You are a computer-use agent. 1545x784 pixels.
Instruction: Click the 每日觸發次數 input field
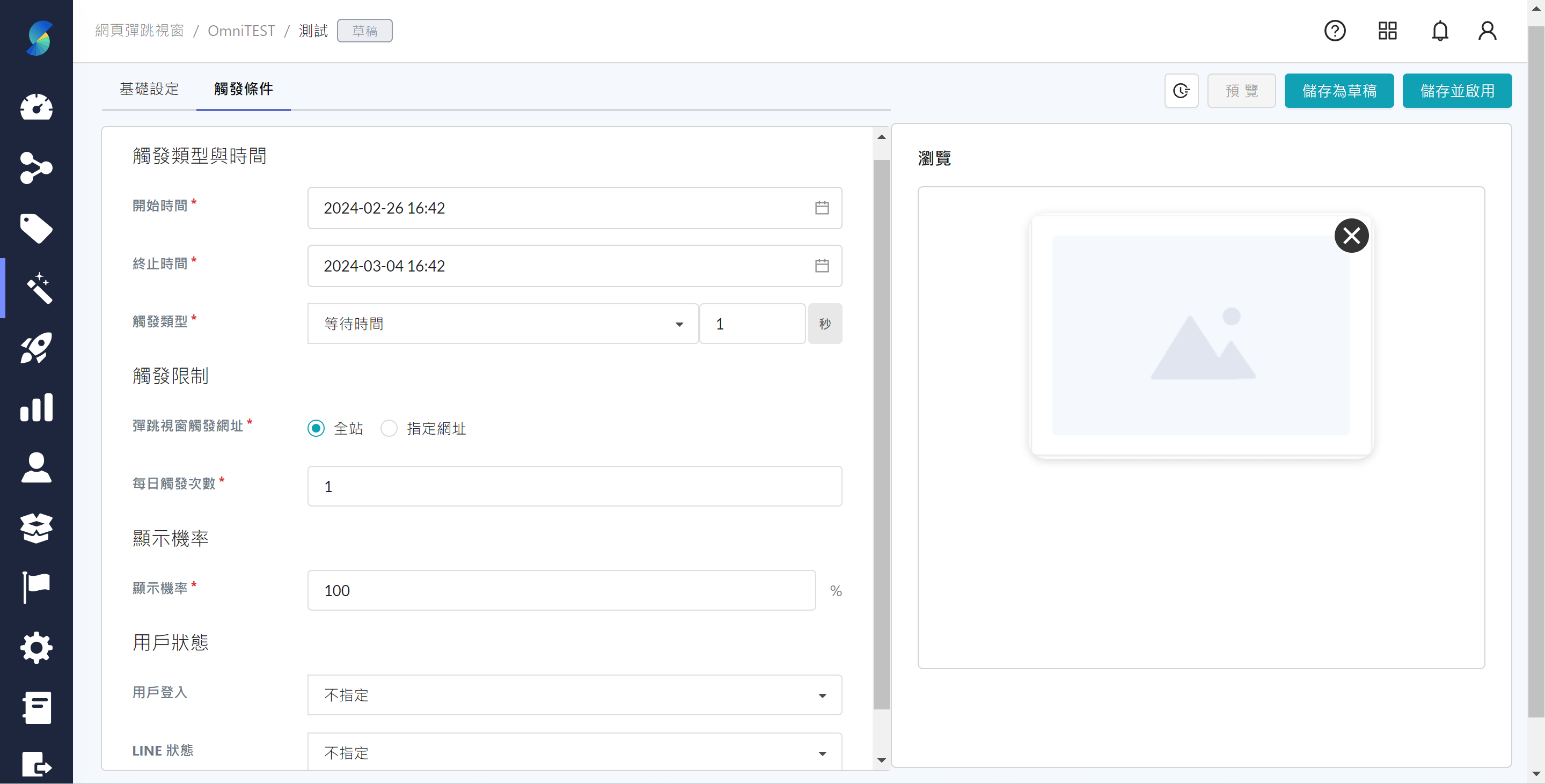point(575,486)
